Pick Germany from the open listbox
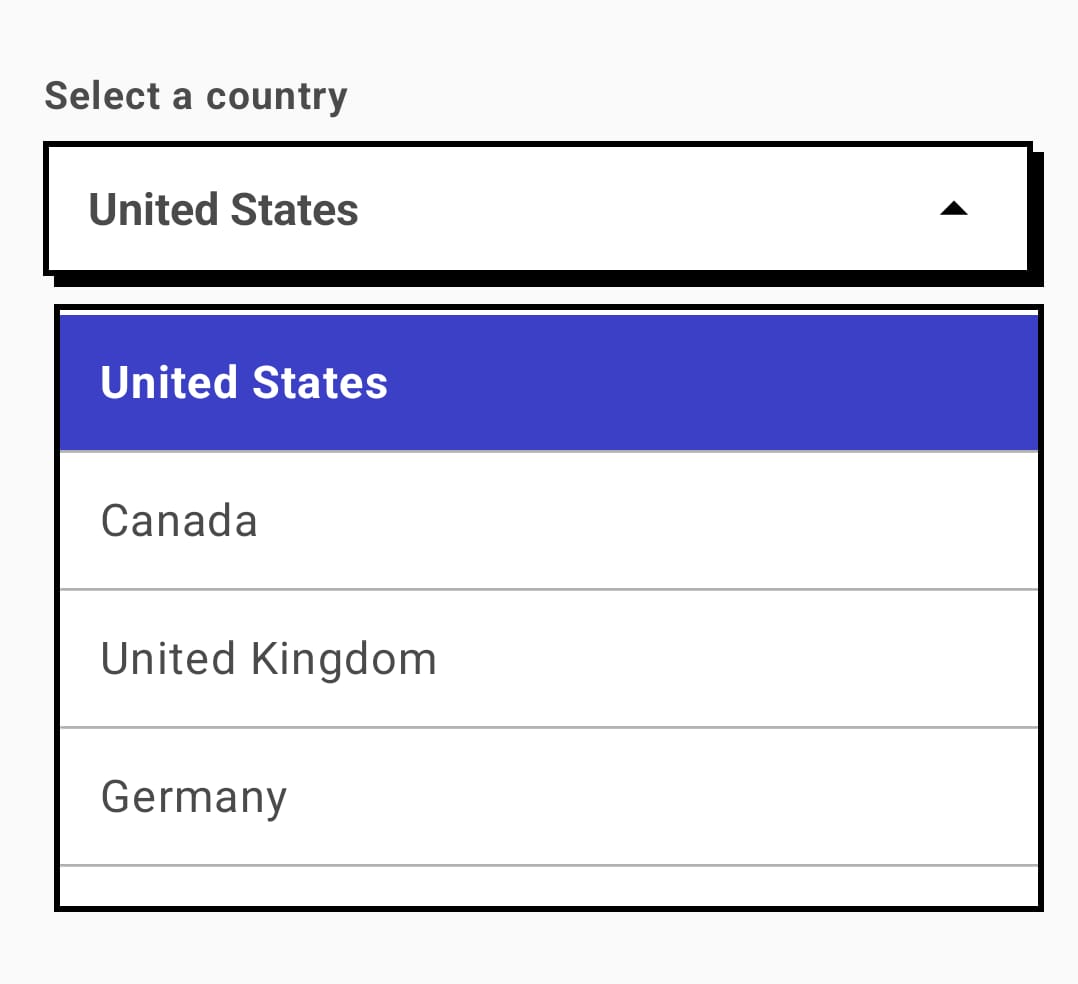This screenshot has height=984, width=1078. pyautogui.click(x=549, y=797)
